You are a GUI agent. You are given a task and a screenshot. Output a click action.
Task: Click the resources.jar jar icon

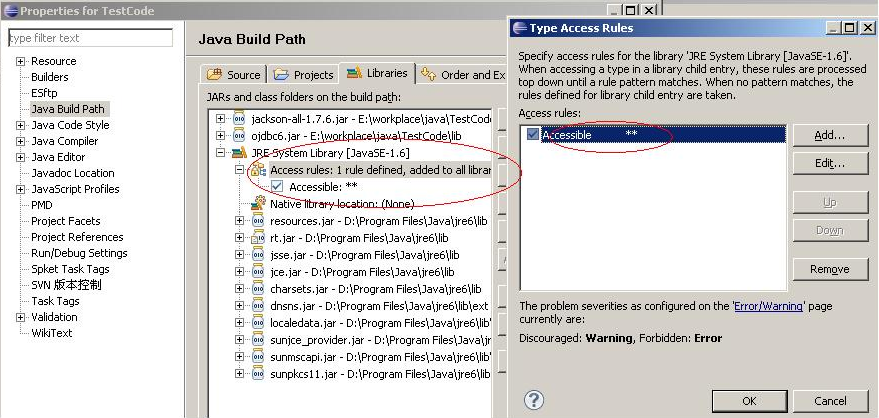(258, 221)
